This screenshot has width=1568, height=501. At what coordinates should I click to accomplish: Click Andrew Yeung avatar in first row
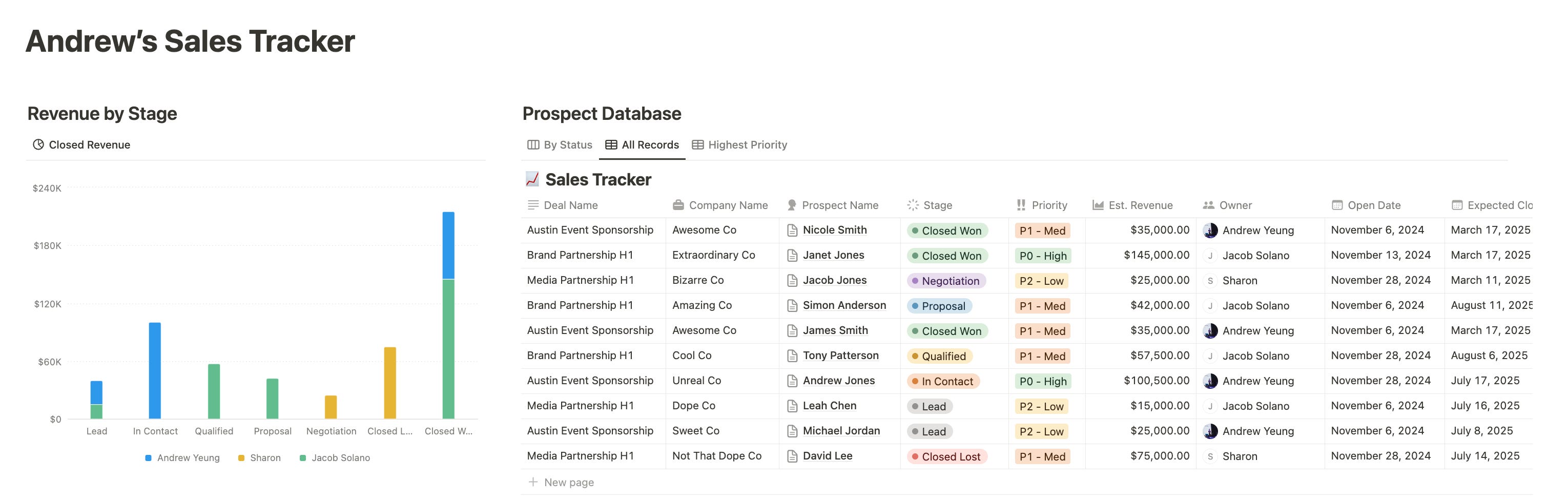coord(1210,230)
